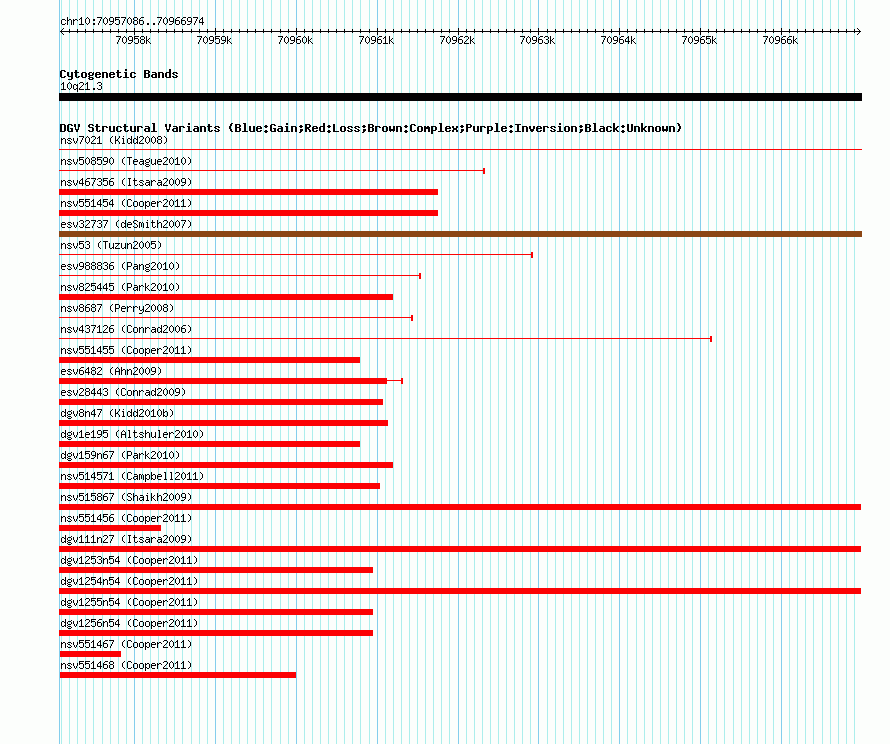Open variant esv28443 (Conrad2009) label
This screenshot has height=744, width=890.
[123, 392]
